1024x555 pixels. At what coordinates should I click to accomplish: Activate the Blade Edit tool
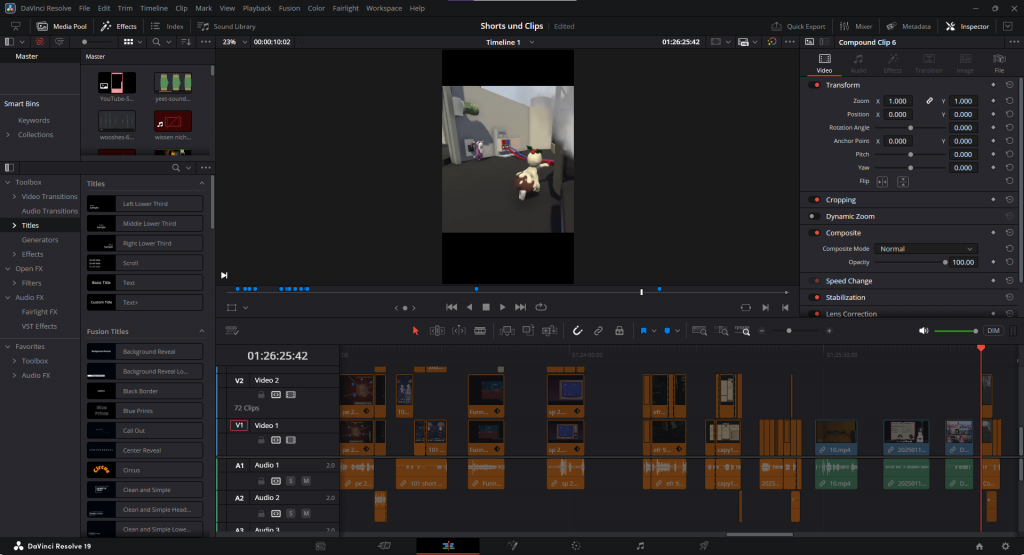tap(480, 330)
